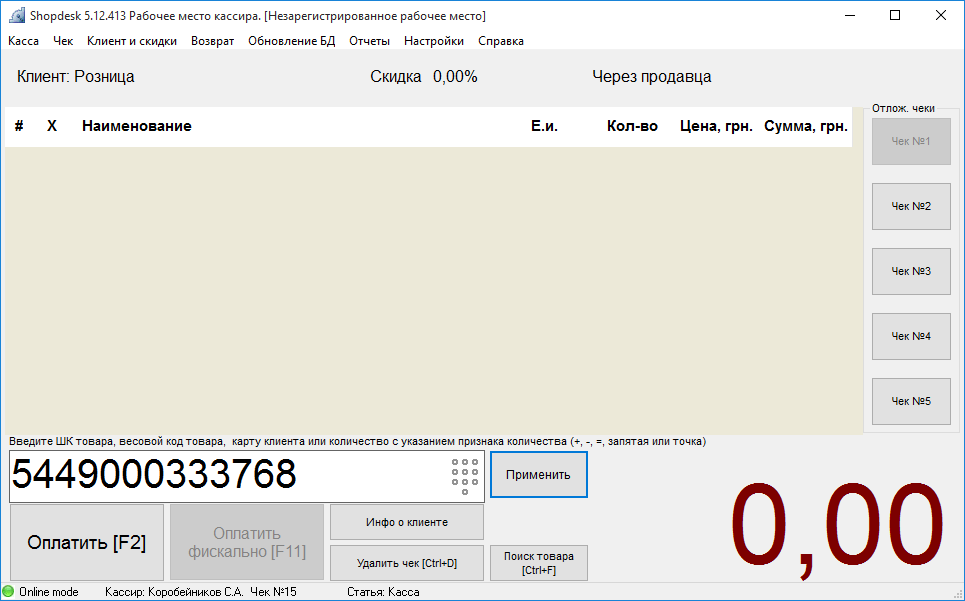965x601 pixels.
Task: Select deferred receipt Чек №5
Action: 911,401
